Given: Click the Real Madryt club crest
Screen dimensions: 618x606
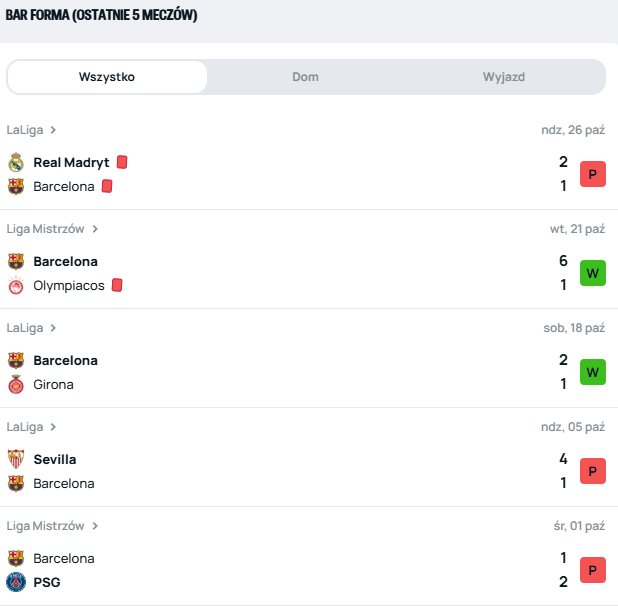Looking at the screenshot, I should pos(15,162).
